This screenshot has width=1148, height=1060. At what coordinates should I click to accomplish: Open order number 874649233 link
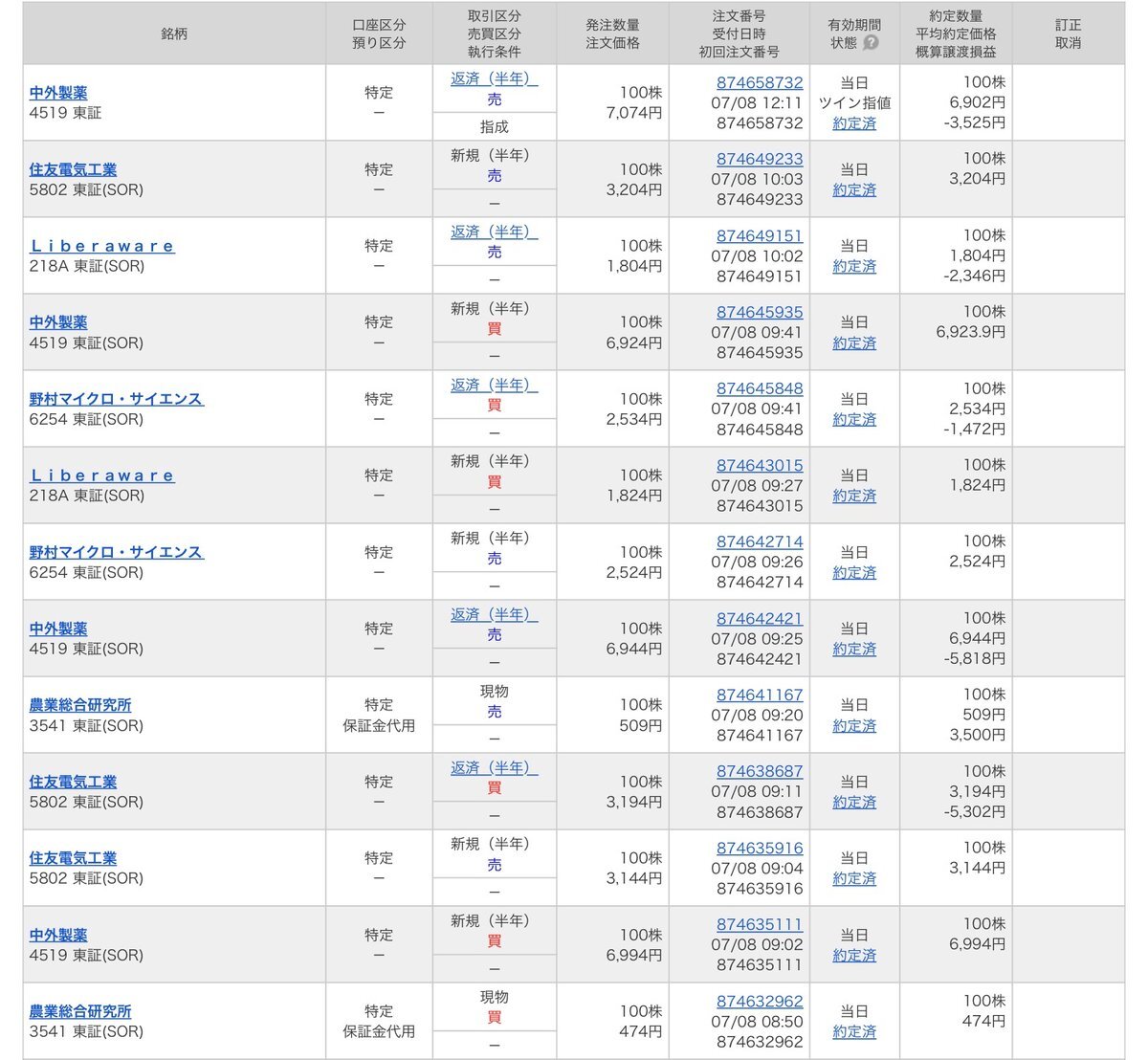(x=760, y=160)
